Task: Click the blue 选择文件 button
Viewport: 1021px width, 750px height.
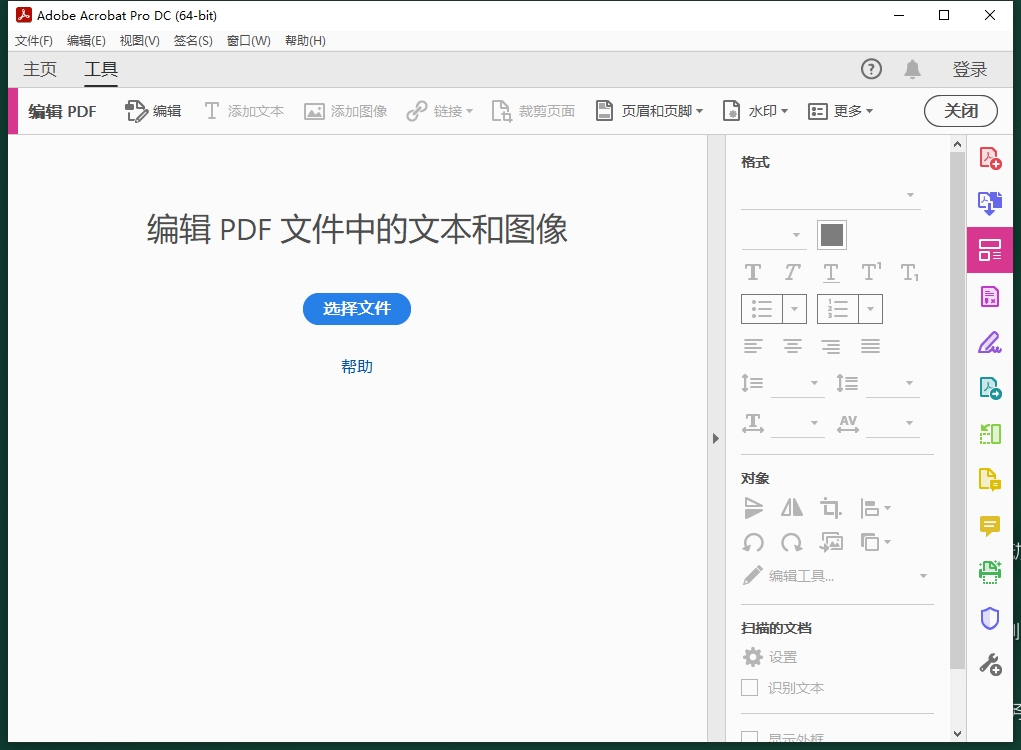Action: (357, 309)
